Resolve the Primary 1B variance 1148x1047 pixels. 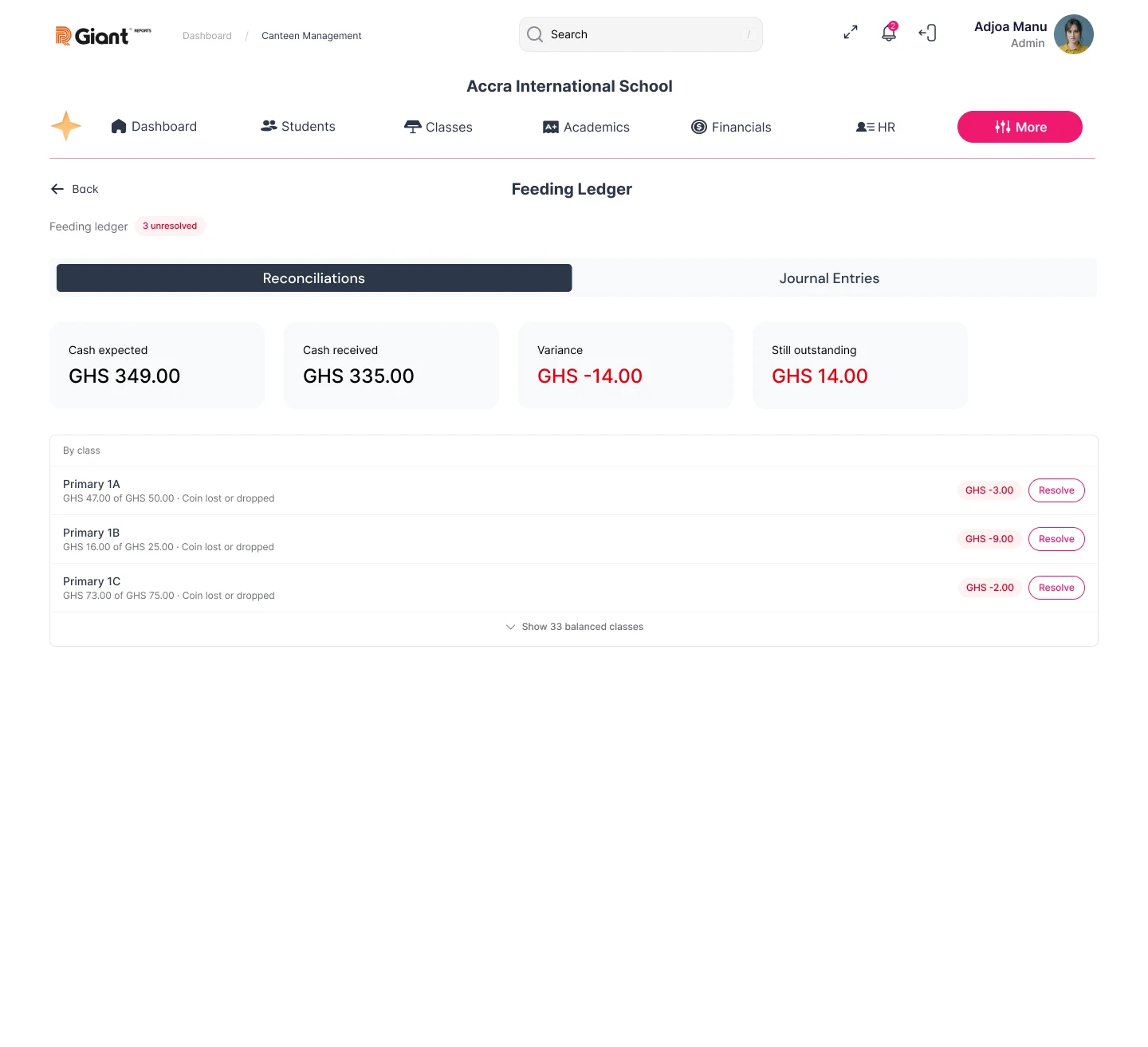click(1056, 539)
